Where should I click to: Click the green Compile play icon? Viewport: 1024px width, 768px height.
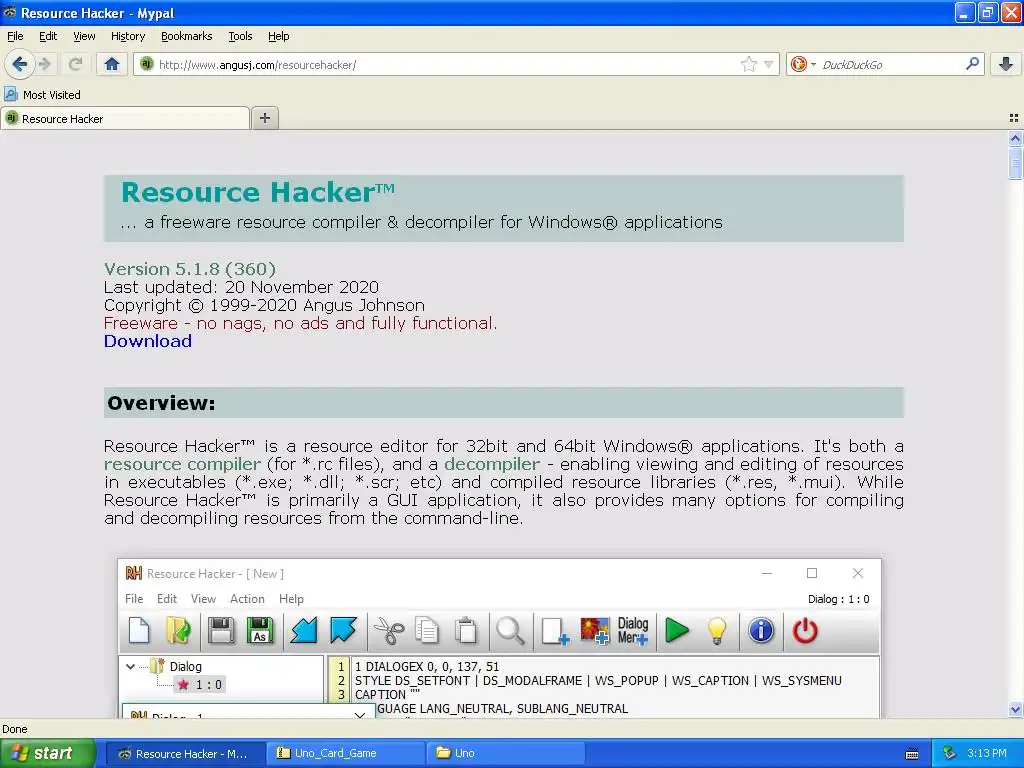[x=677, y=631]
